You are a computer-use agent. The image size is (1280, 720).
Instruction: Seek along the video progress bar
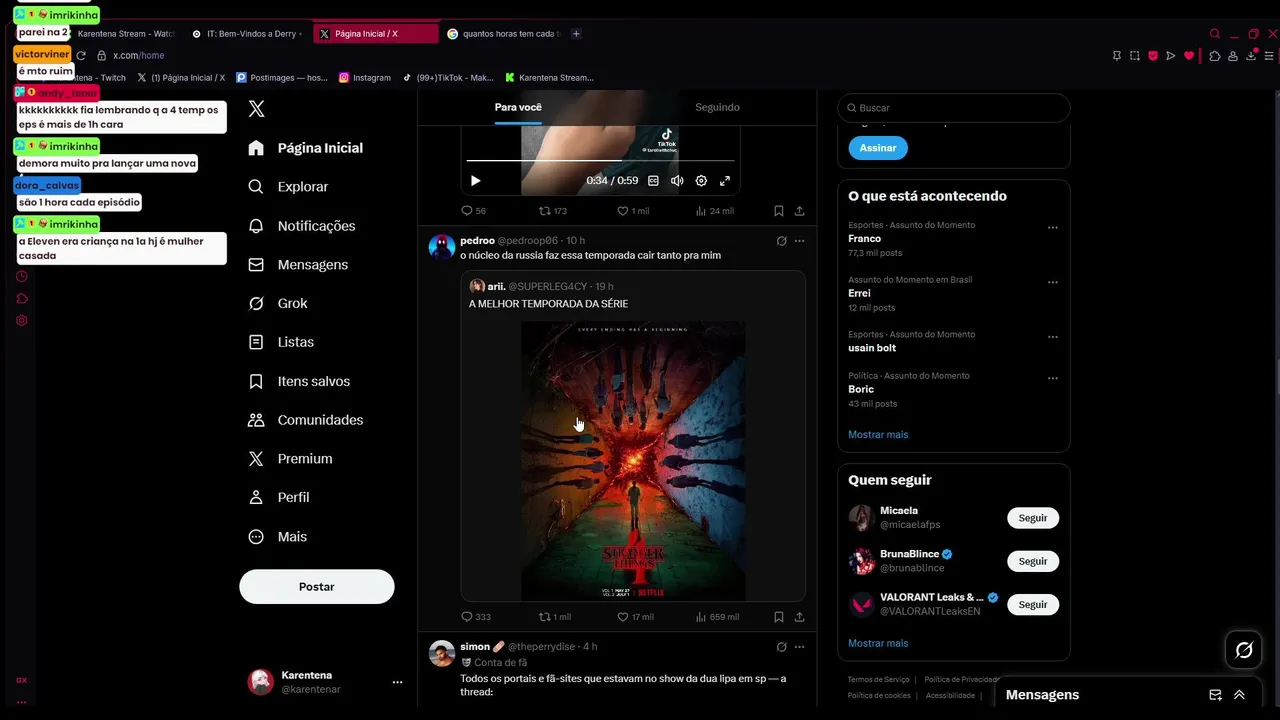pyautogui.click(x=600, y=160)
